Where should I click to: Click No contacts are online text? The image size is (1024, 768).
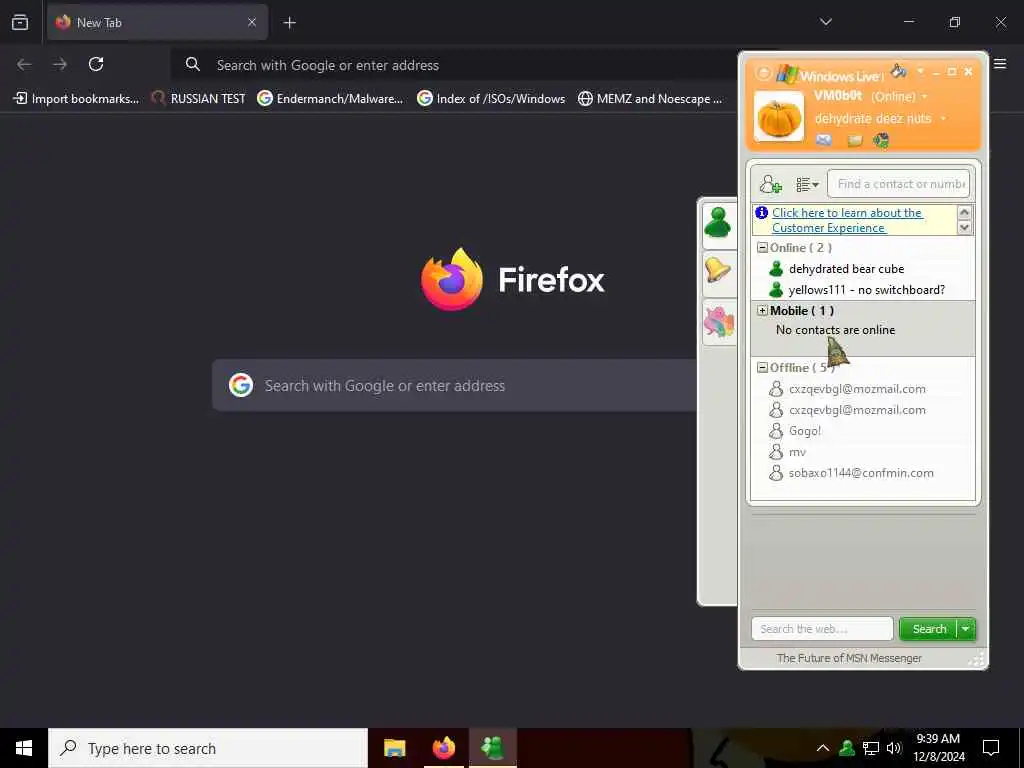[x=835, y=330]
